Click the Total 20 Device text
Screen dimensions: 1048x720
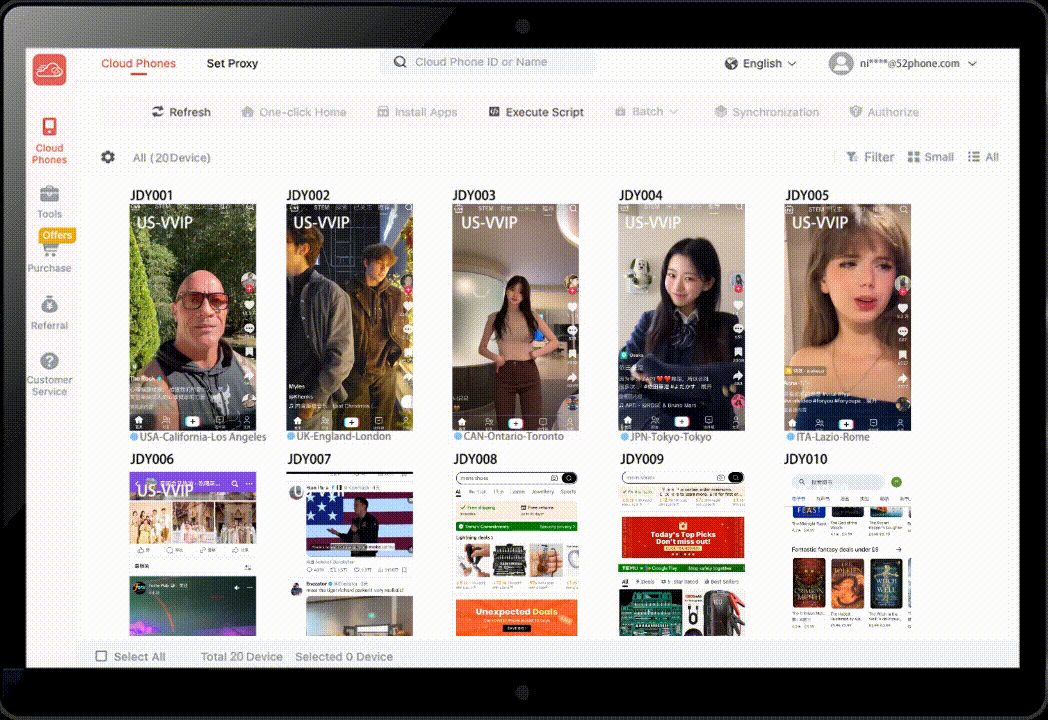(x=241, y=656)
